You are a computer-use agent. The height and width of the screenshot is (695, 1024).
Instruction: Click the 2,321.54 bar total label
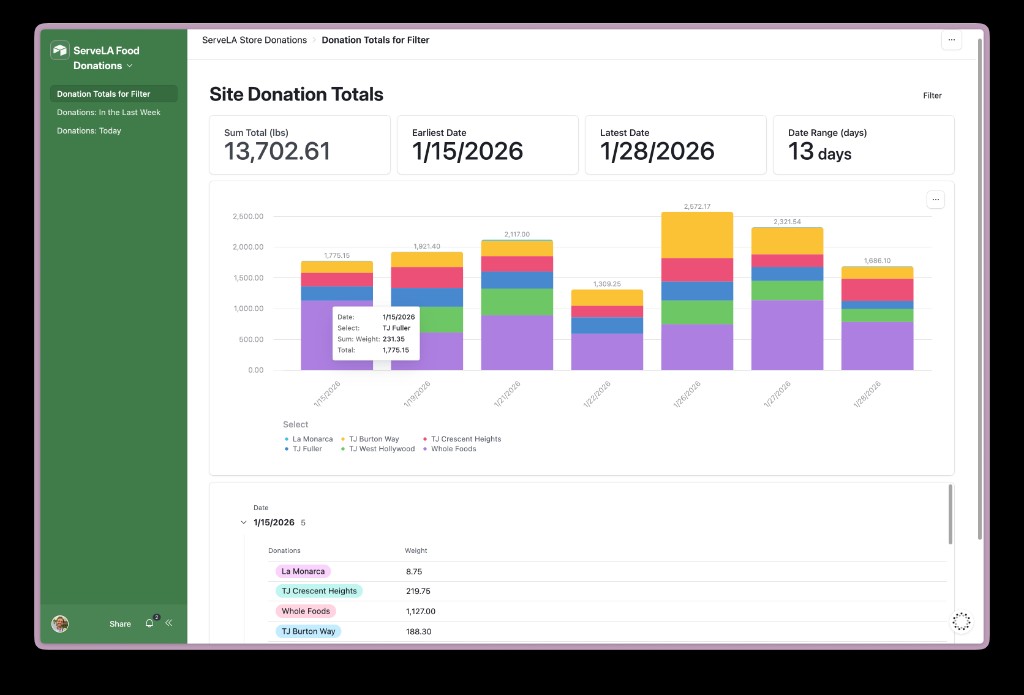(787, 221)
